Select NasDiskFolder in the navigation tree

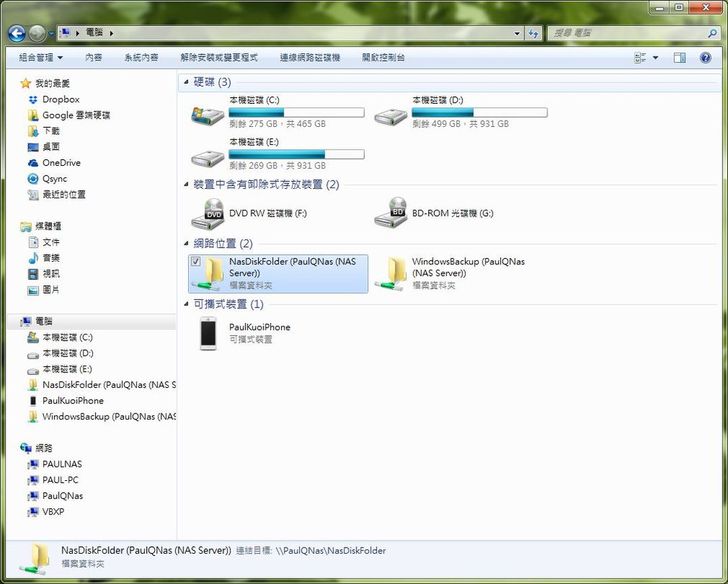point(109,385)
